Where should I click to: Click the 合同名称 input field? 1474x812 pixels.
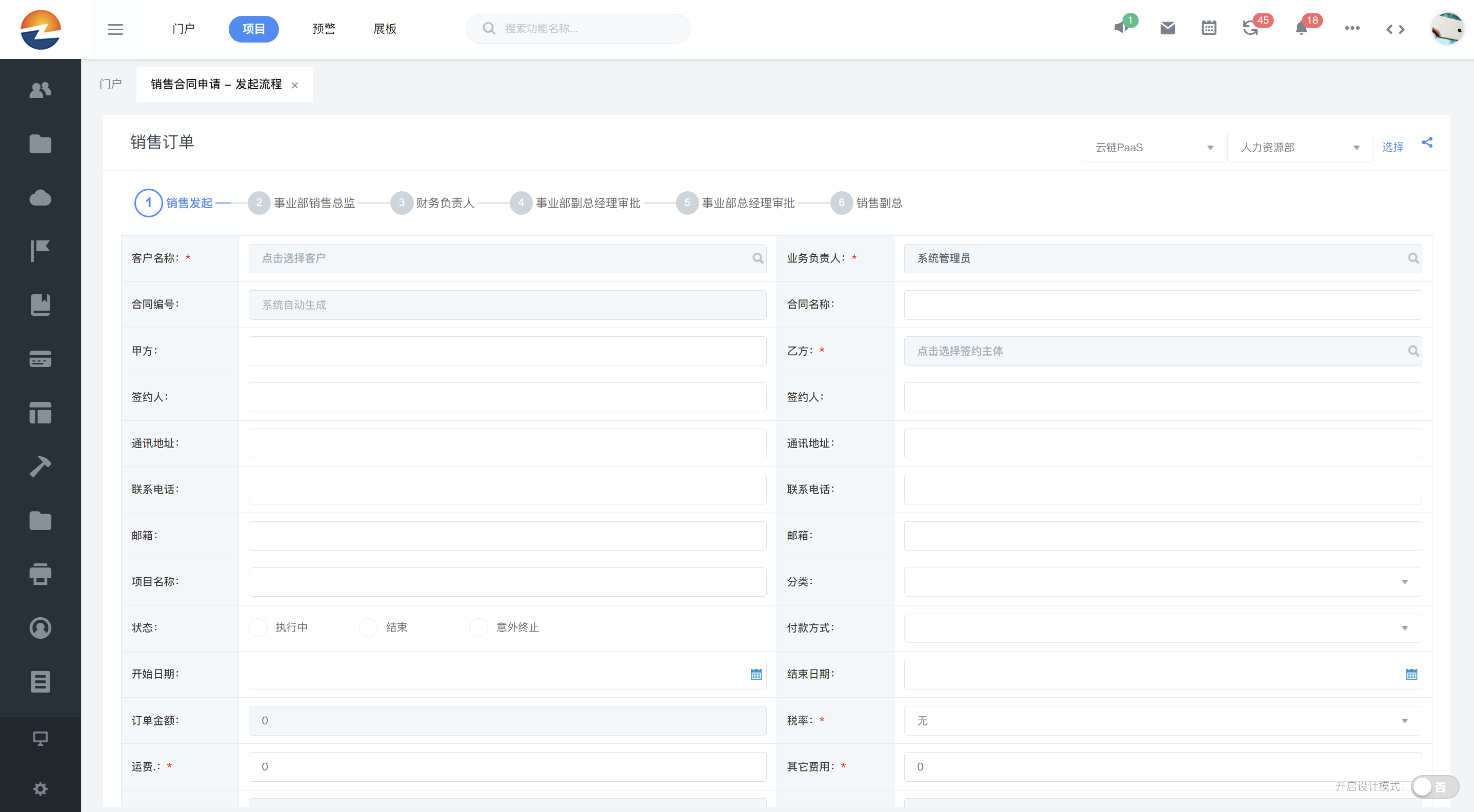[1162, 305]
